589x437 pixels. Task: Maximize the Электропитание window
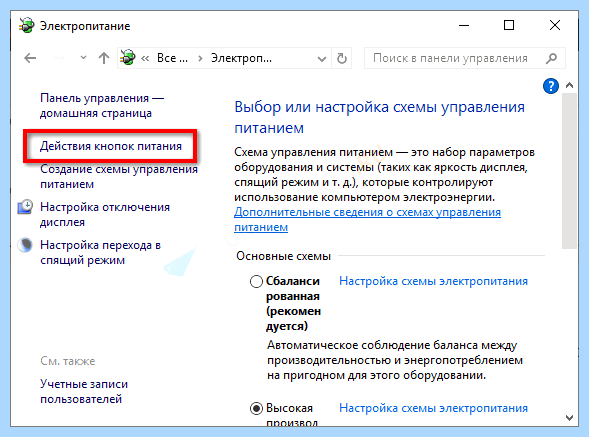[x=509, y=25]
